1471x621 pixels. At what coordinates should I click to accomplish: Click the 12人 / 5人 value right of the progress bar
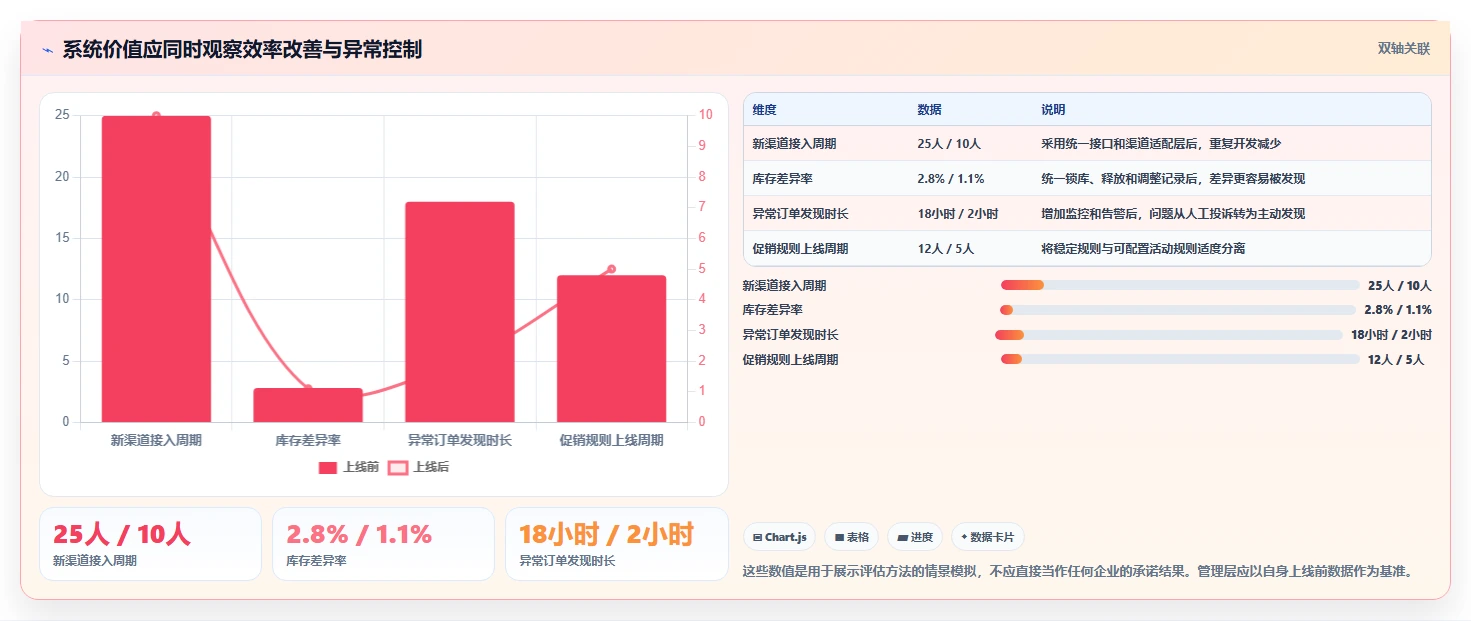click(x=1396, y=359)
